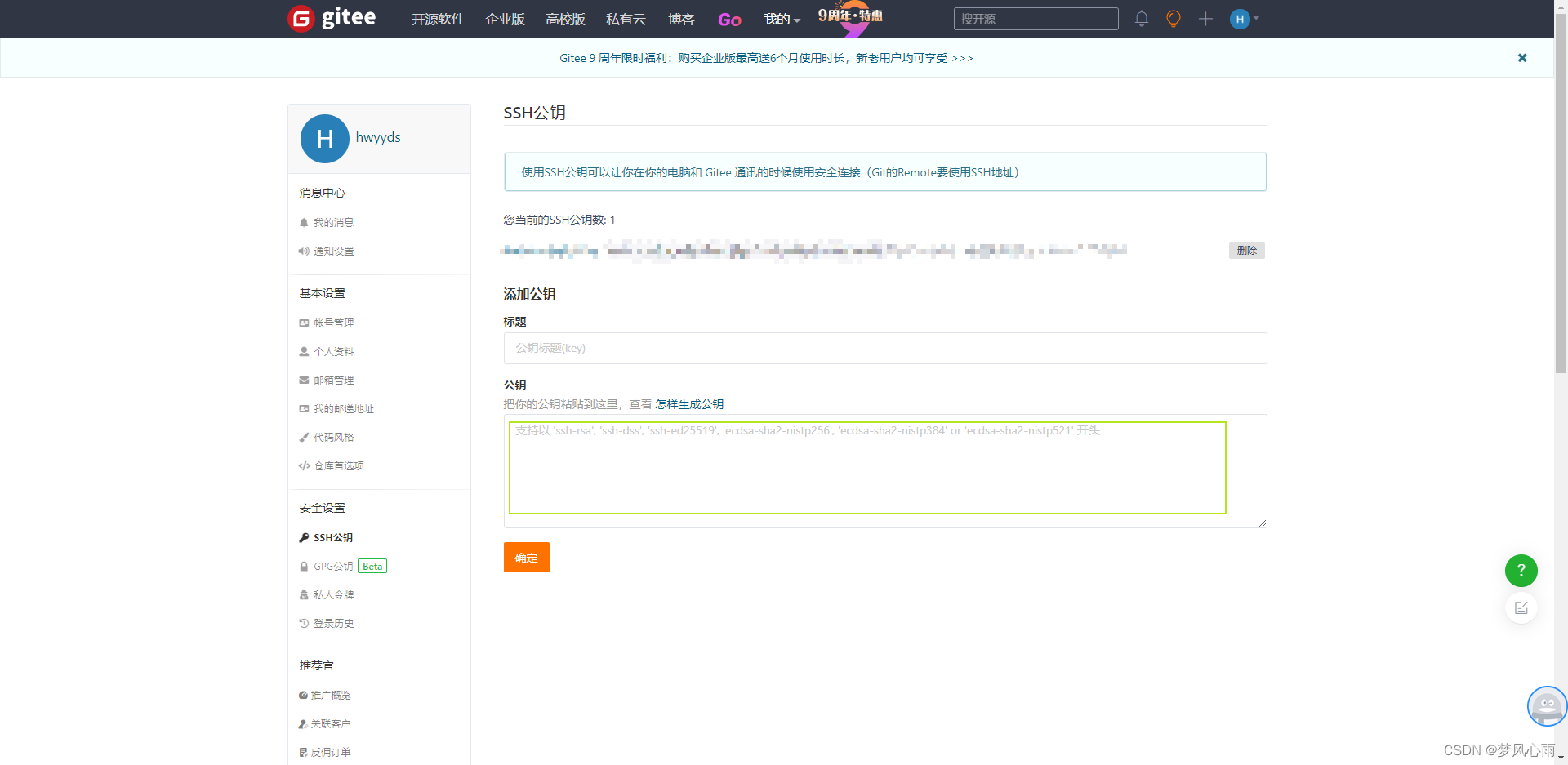The image size is (1568, 765).
Task: Focus the public key textarea
Action: pos(885,470)
